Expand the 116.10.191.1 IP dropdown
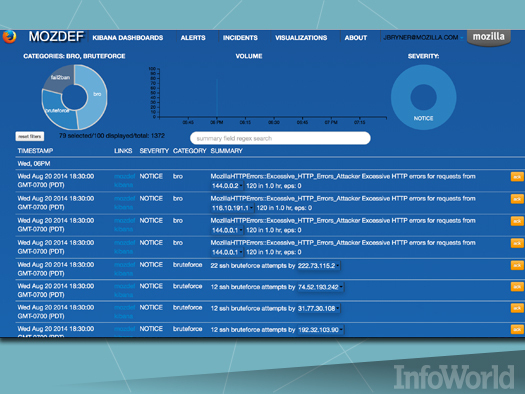Image resolution: width=525 pixels, height=394 pixels. [232, 208]
